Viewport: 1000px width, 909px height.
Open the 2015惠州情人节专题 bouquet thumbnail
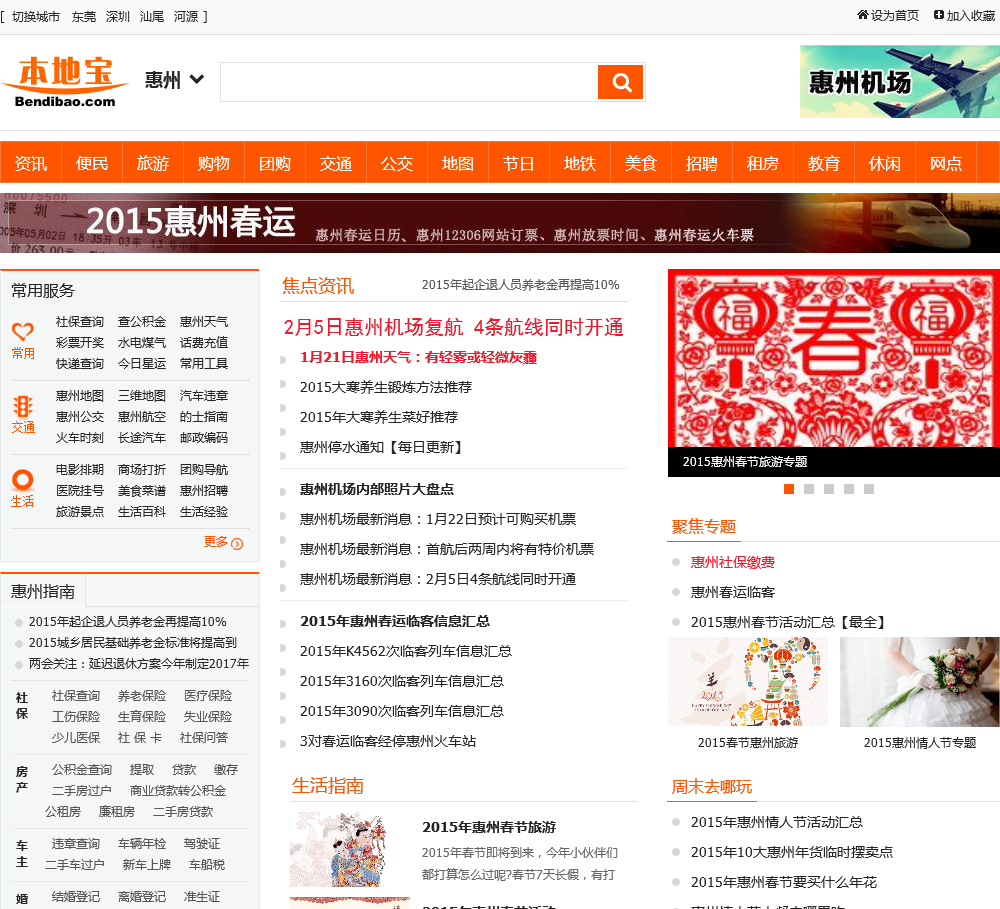point(920,681)
